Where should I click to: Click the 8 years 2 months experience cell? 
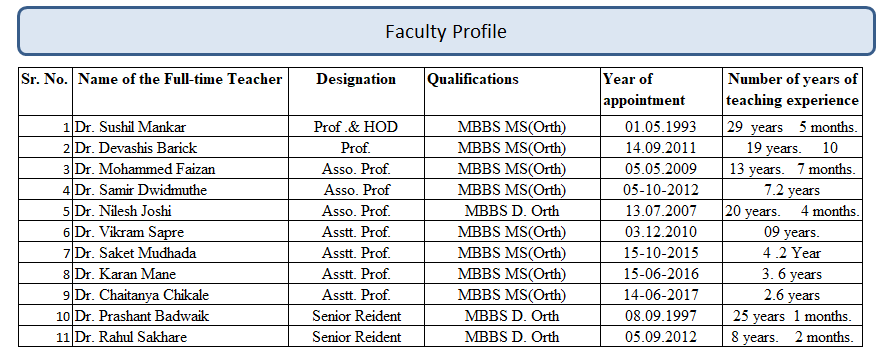coord(793,336)
